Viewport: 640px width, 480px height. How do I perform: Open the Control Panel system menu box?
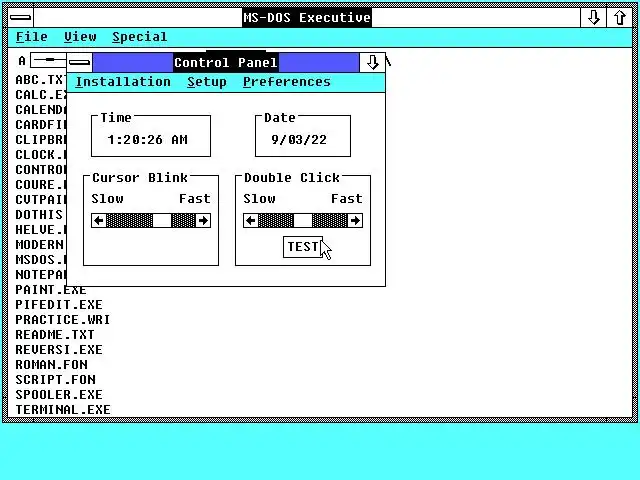click(80, 62)
